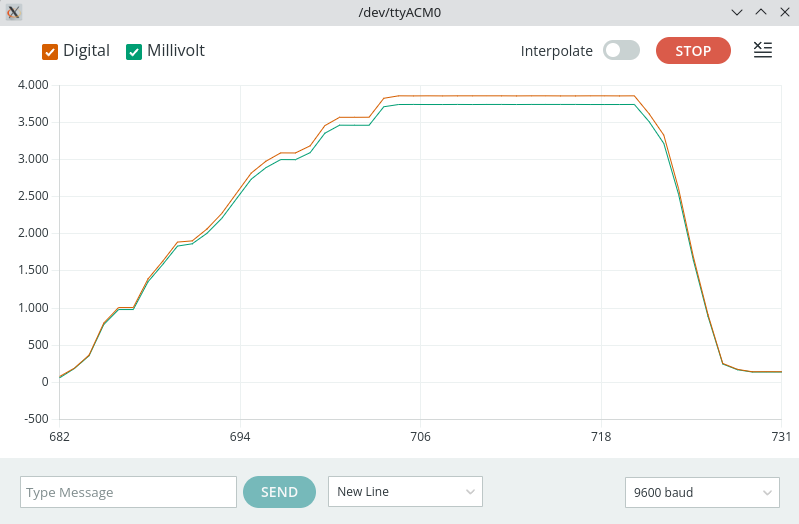Click the 706 X-axis tick label

[420, 437]
